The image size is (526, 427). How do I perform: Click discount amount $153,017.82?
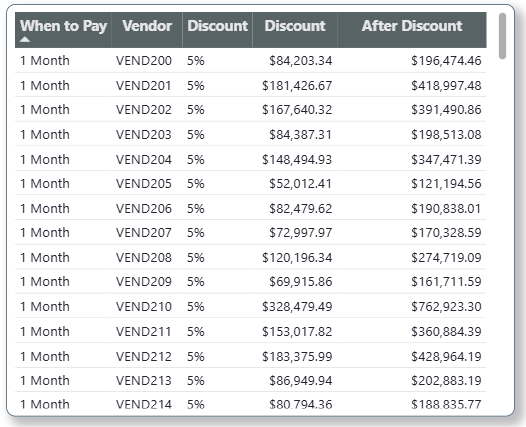297,331
